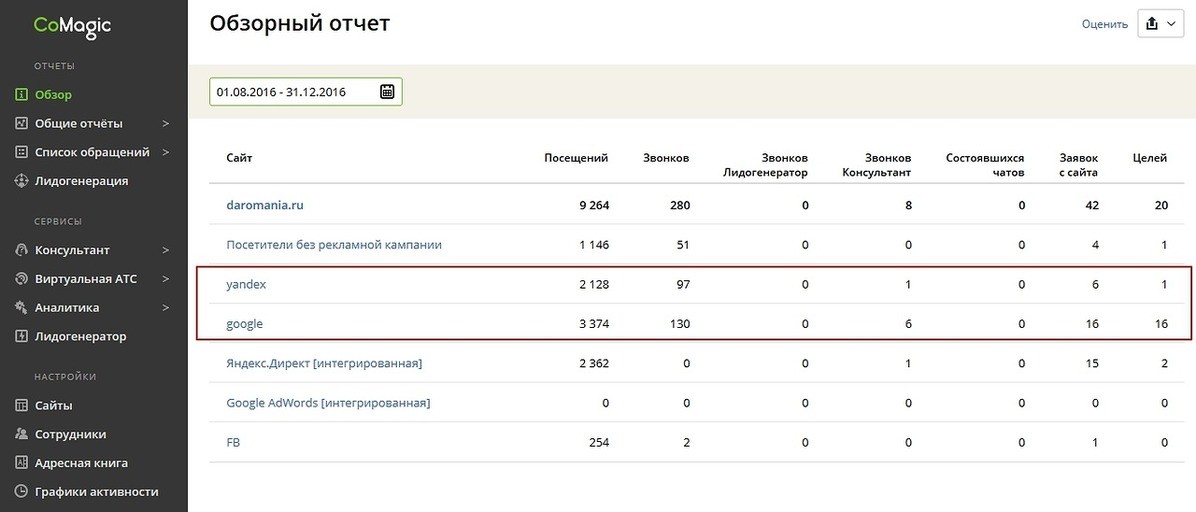The height and width of the screenshot is (512, 1196).
Task: Open the yandex campaign row link
Action: tap(246, 285)
